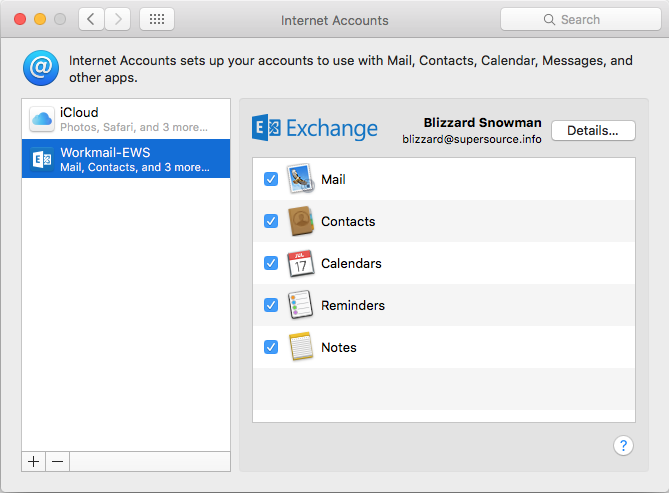Open the Details… button
The height and width of the screenshot is (493, 669).
click(593, 130)
